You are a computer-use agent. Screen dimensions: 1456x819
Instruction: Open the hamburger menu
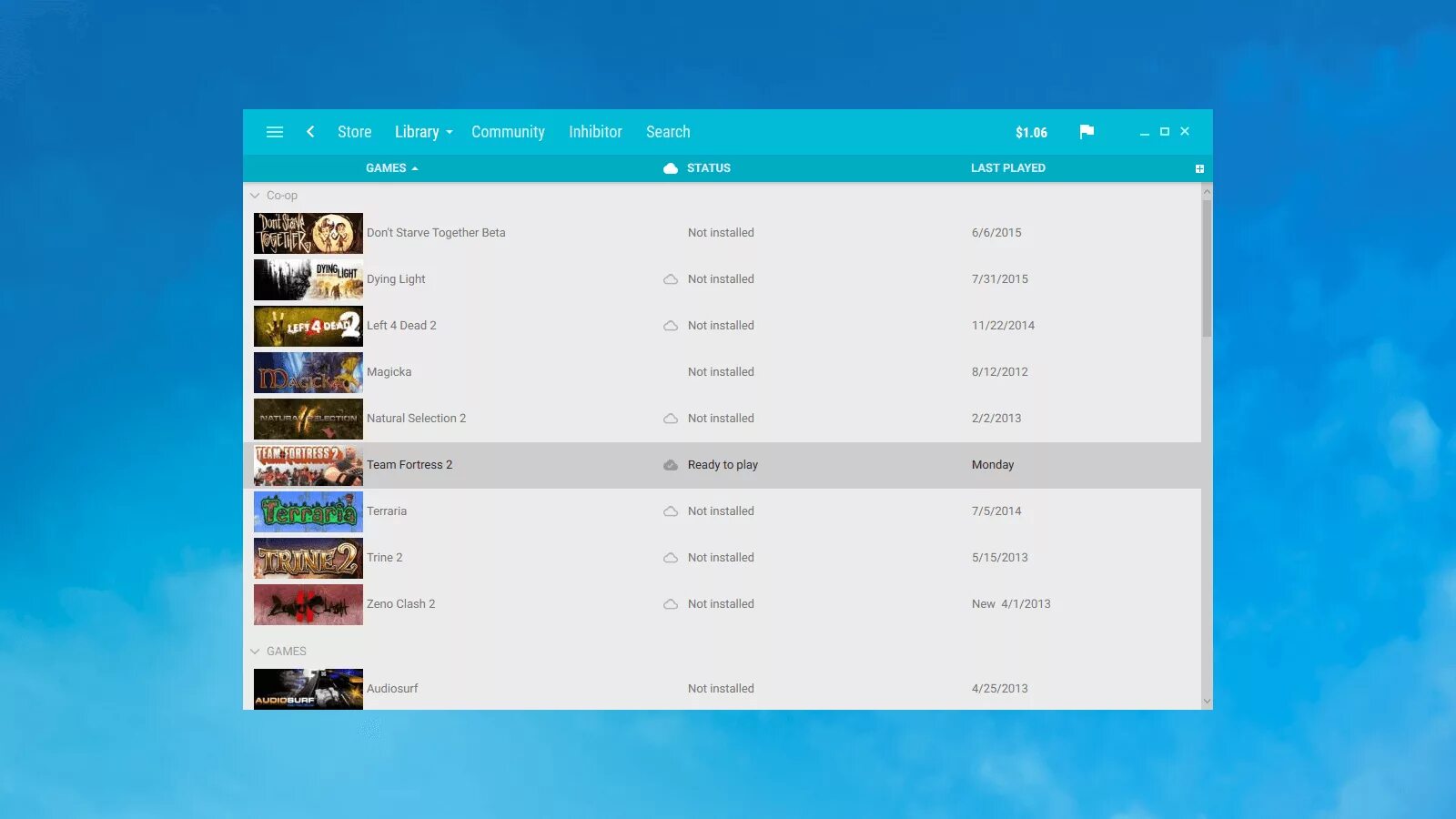[x=275, y=132]
